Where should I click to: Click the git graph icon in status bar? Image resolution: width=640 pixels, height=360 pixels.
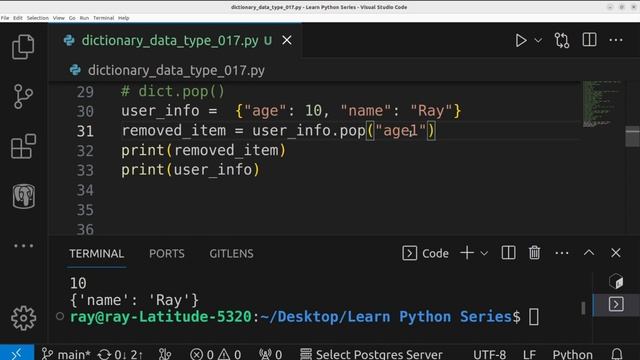[x=165, y=354]
